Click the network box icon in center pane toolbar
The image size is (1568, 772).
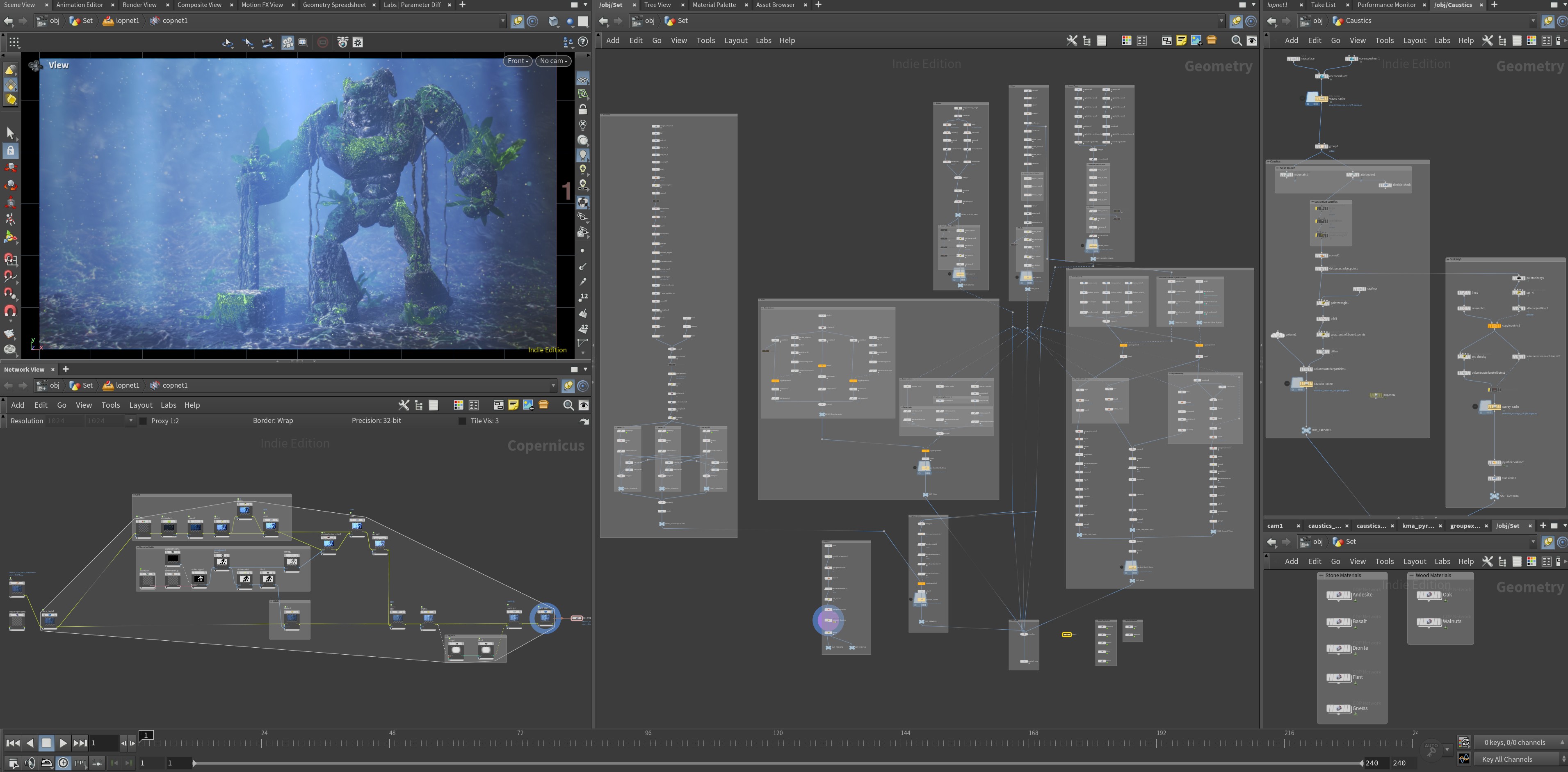click(1166, 40)
